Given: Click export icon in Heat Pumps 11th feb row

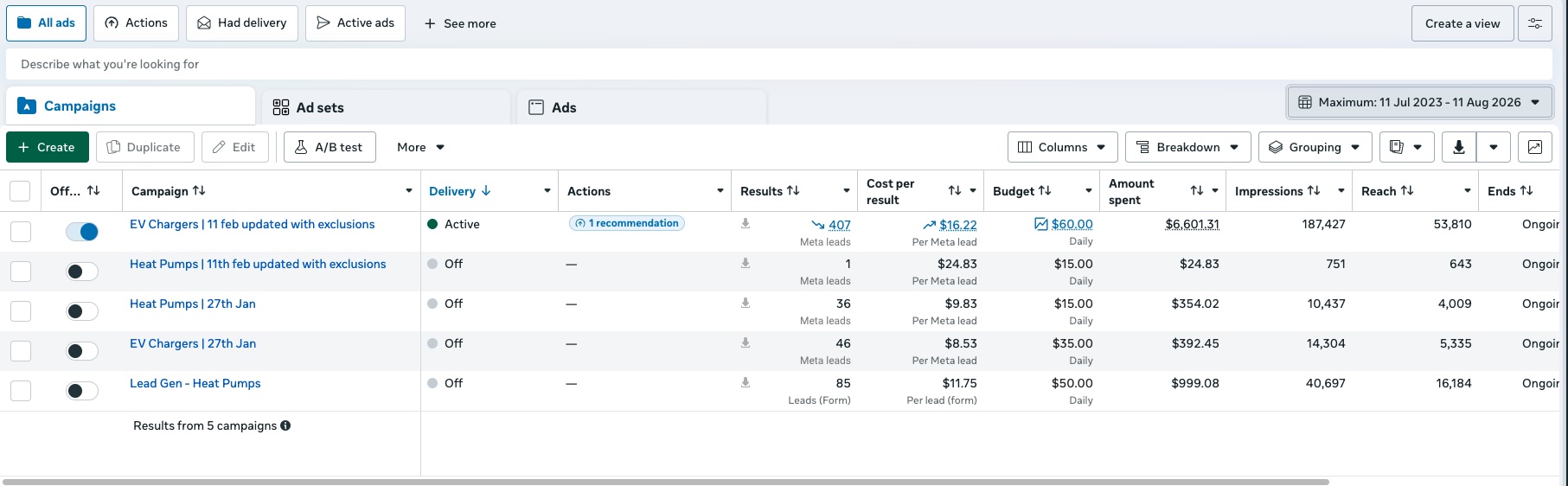Looking at the screenshot, I should coord(746,263).
